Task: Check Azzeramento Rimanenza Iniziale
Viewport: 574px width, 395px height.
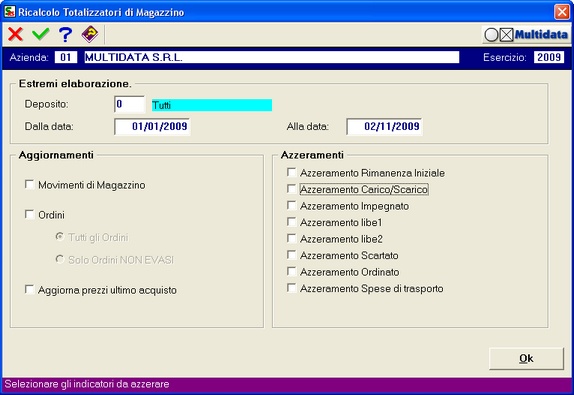Action: (291, 172)
